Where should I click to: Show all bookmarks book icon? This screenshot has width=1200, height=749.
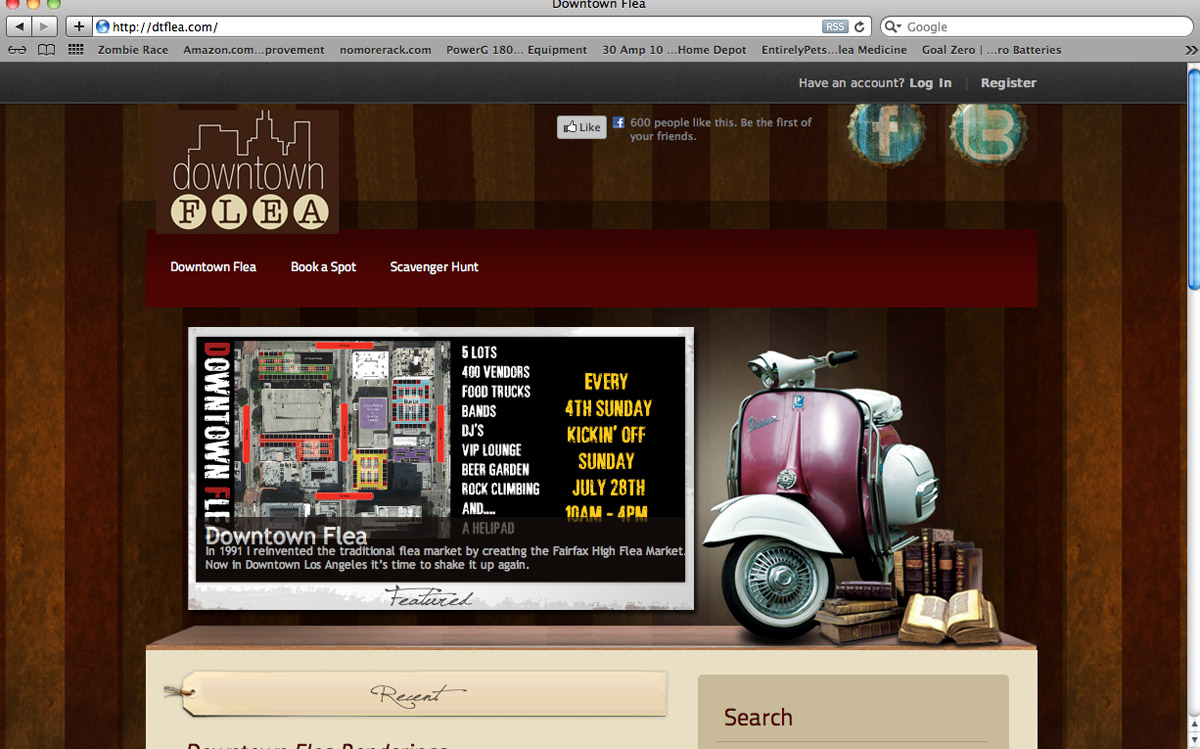pos(46,50)
